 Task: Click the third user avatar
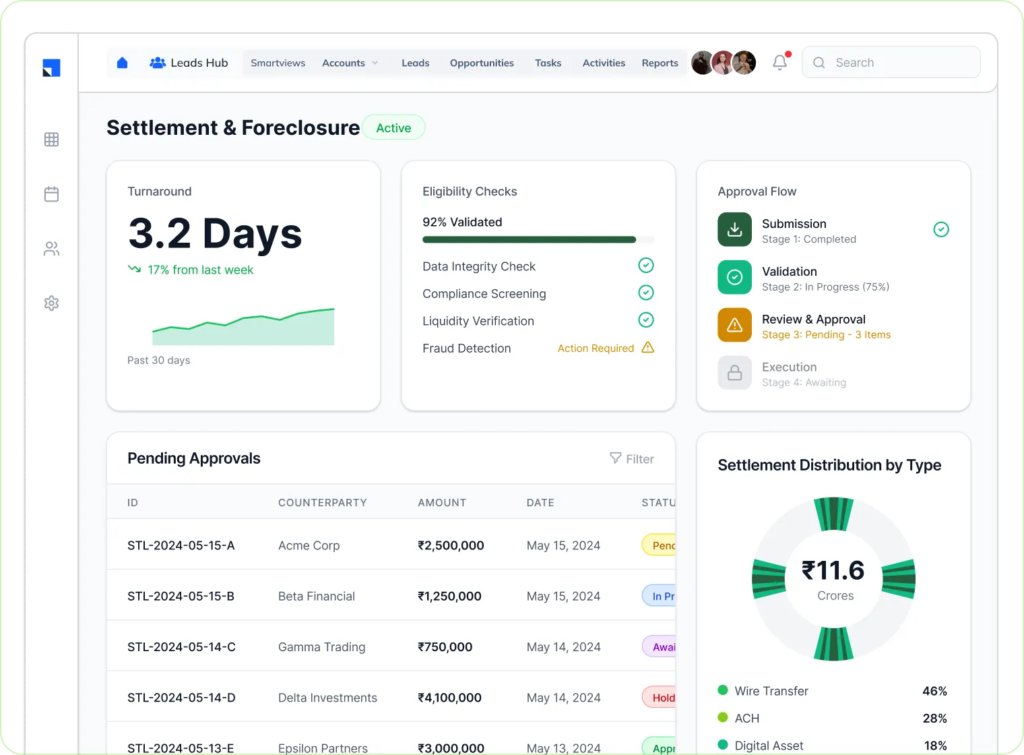pos(744,63)
